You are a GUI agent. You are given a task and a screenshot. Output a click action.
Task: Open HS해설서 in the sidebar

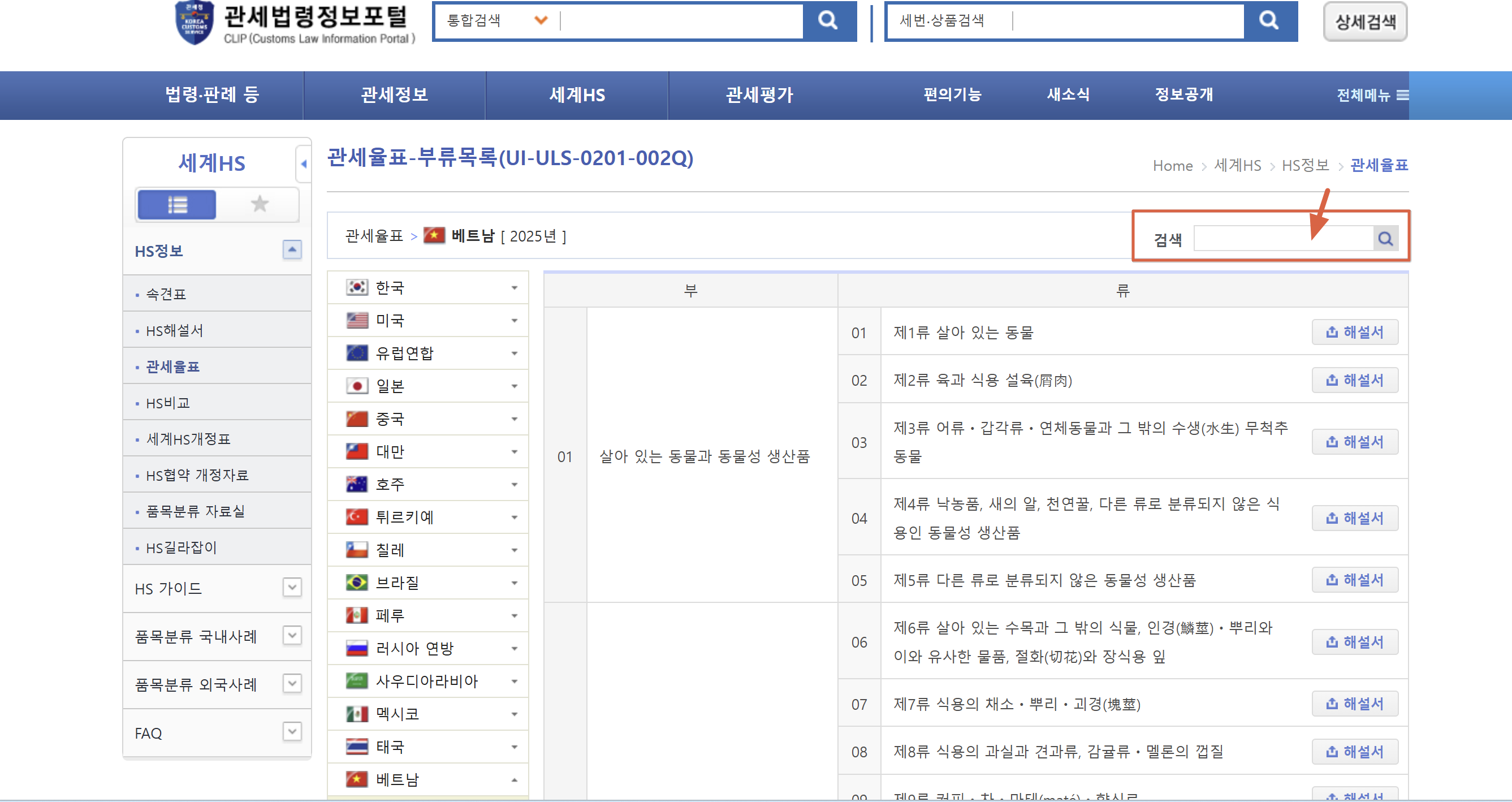click(x=174, y=330)
